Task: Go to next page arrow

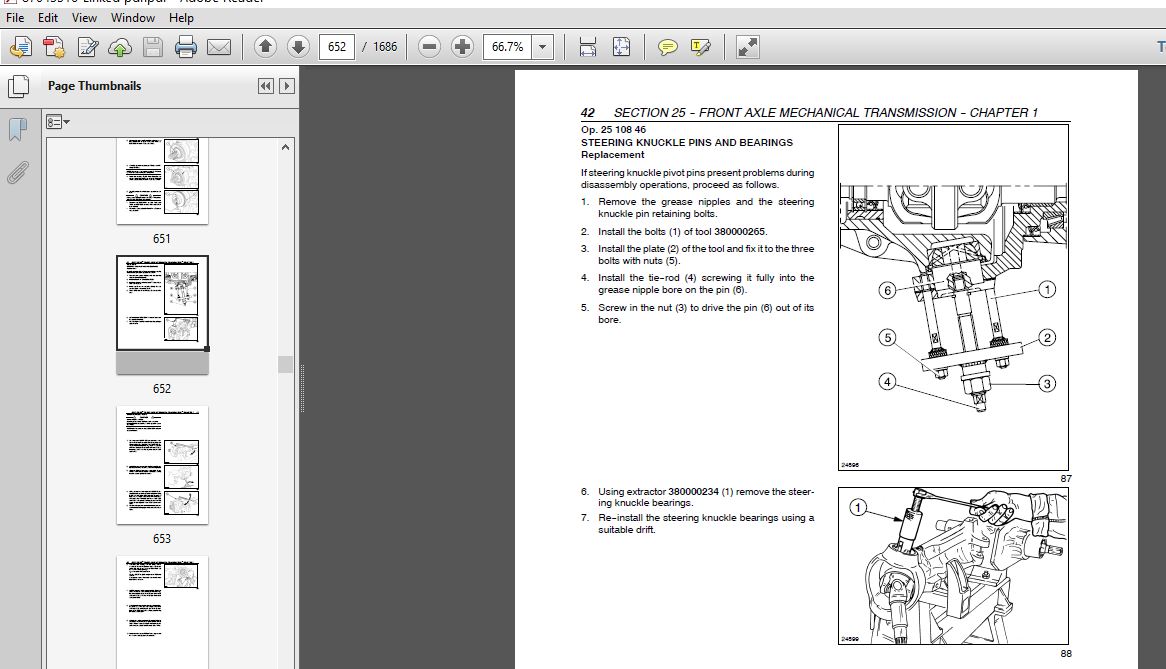Action: pos(298,47)
